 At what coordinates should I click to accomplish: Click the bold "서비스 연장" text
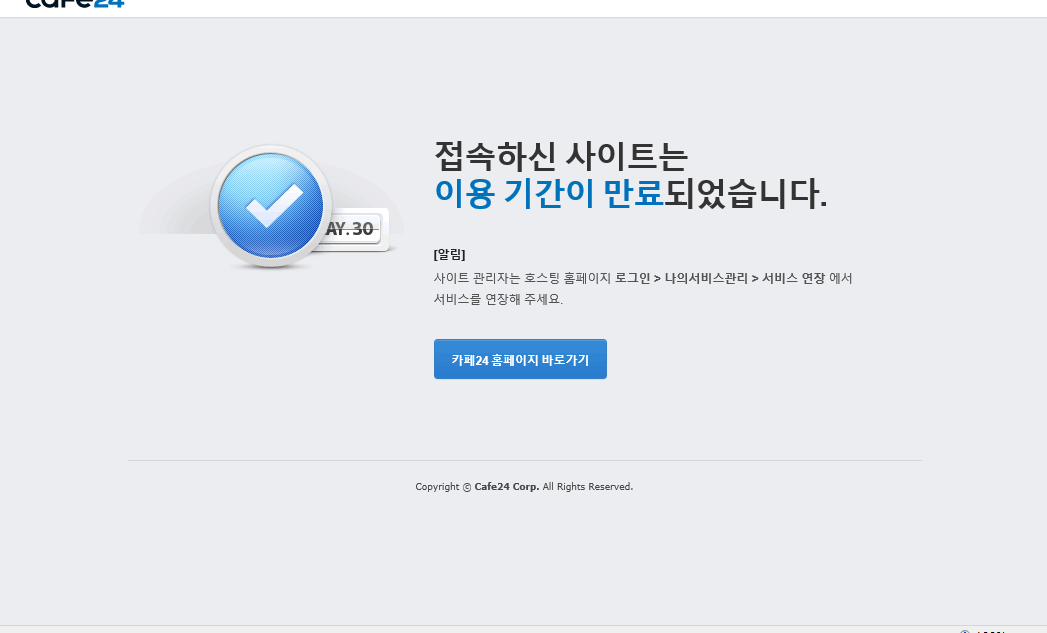coord(793,278)
